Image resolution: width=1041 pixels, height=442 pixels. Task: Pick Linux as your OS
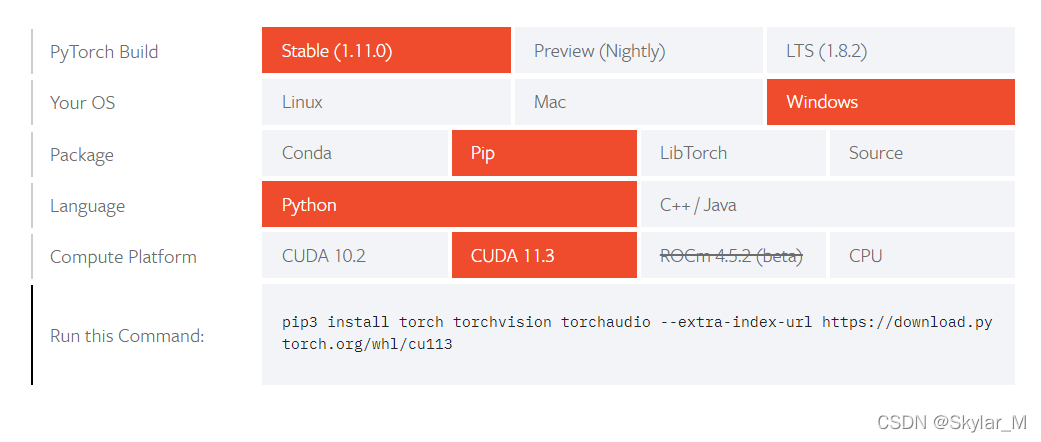tap(386, 102)
